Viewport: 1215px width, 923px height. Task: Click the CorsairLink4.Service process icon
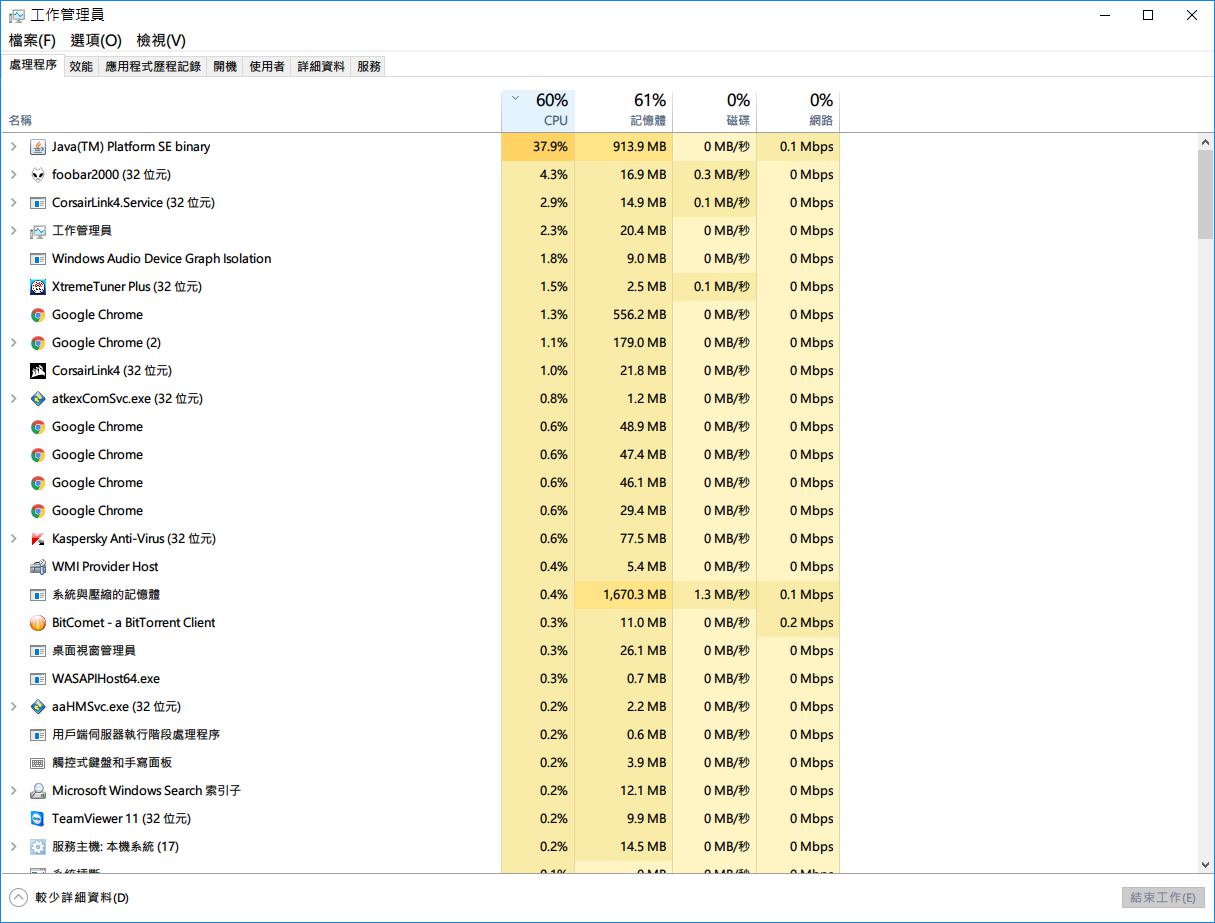coord(38,203)
